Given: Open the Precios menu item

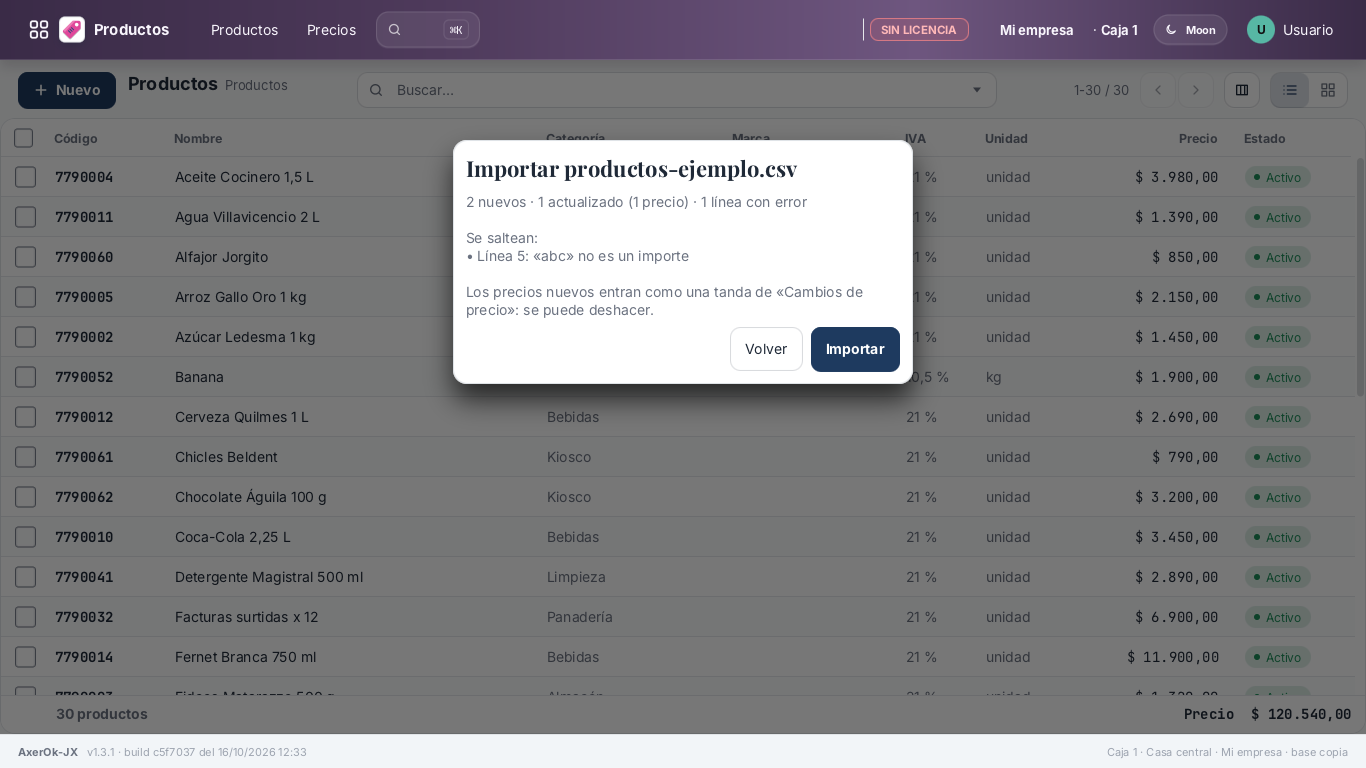Looking at the screenshot, I should 331,30.
